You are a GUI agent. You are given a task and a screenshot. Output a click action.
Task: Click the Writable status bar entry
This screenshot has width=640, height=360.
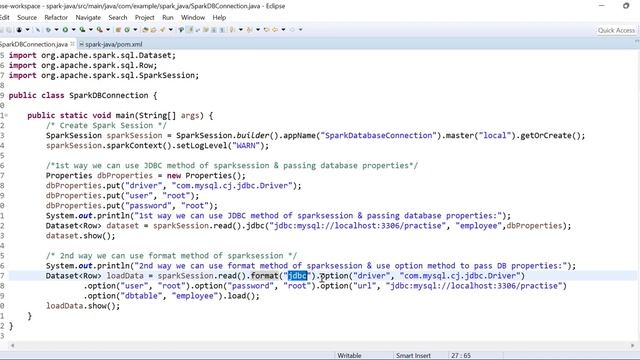pyautogui.click(x=349, y=356)
